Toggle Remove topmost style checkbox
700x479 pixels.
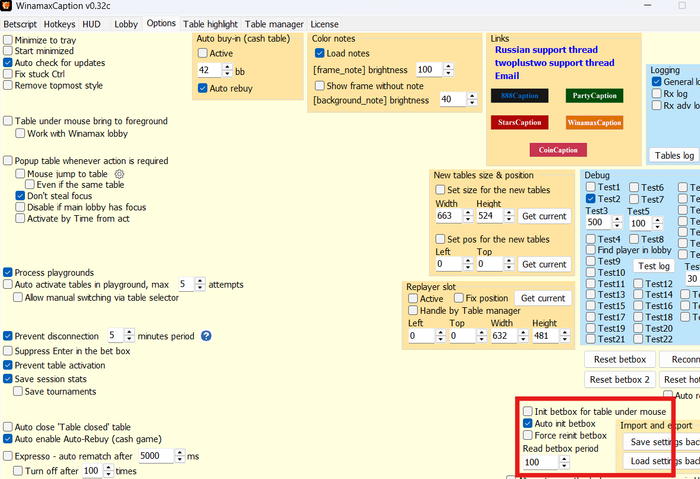pos(8,85)
